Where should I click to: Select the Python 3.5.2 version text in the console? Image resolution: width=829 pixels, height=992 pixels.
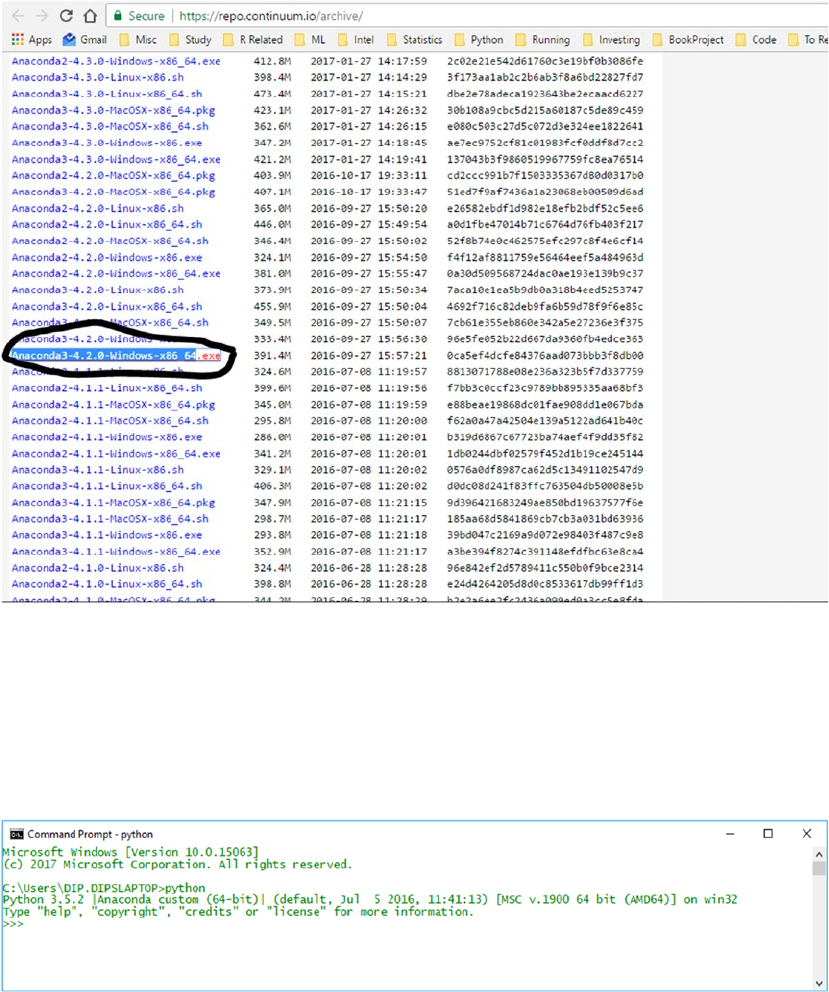[x=43, y=900]
